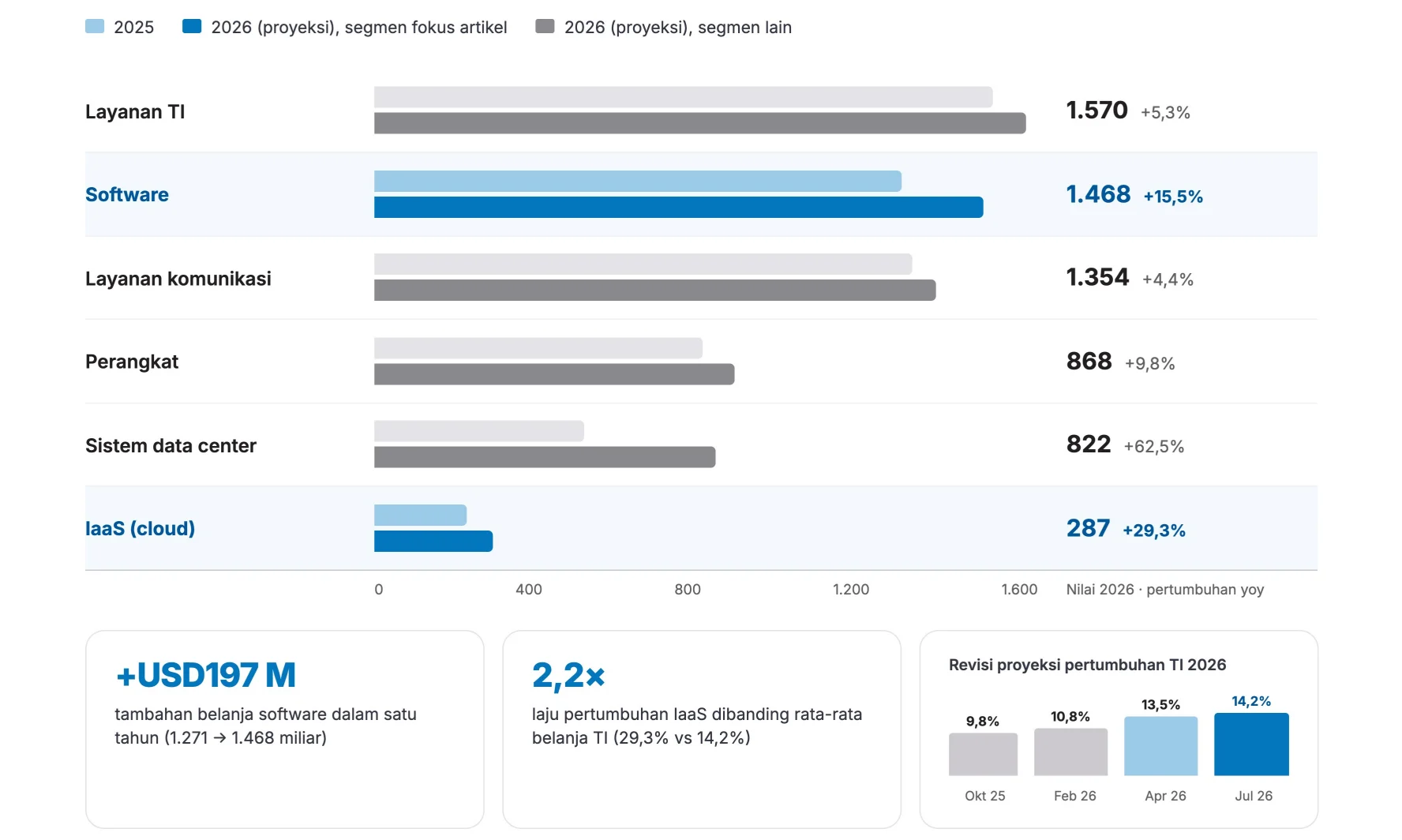The width and height of the screenshot is (1402, 840).
Task: Click the dark grey Perangkat 2026 bar
Action: tap(554, 374)
